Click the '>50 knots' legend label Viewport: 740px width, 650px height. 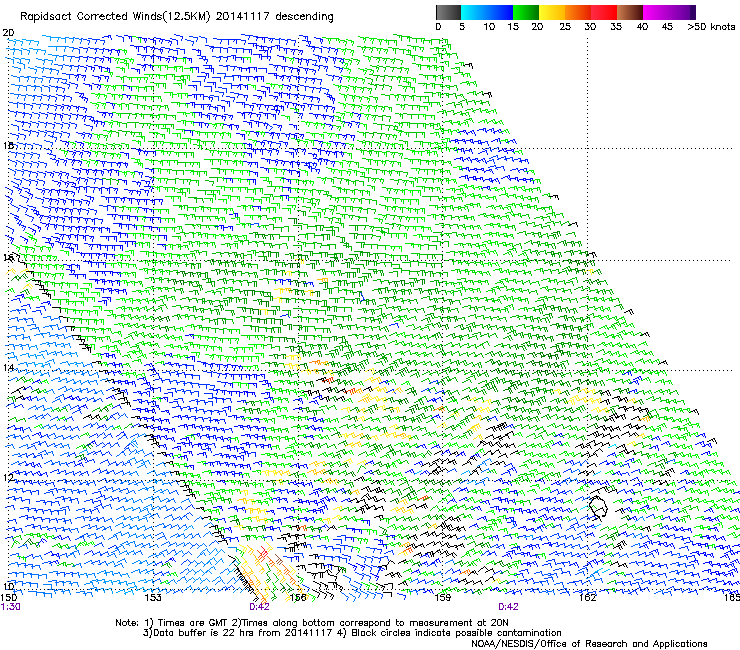tap(711, 27)
